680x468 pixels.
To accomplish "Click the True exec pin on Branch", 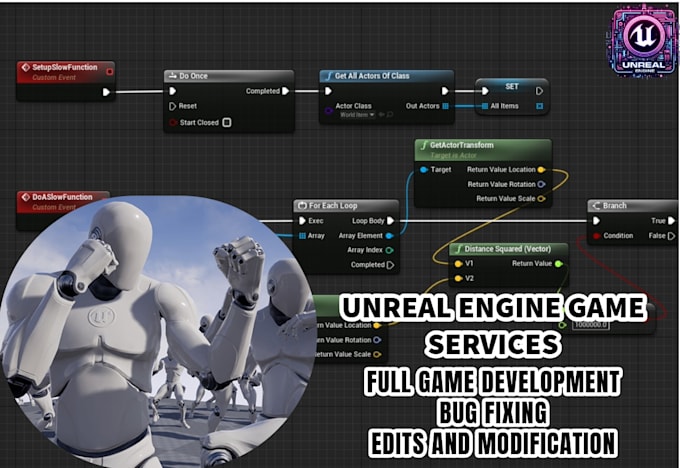I will (x=671, y=221).
